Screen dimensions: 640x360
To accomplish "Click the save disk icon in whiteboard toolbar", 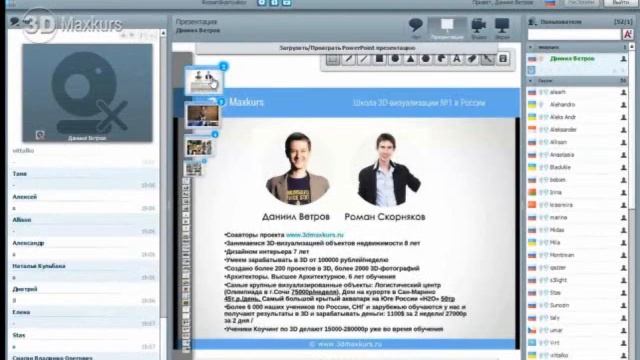I will click(x=503, y=59).
